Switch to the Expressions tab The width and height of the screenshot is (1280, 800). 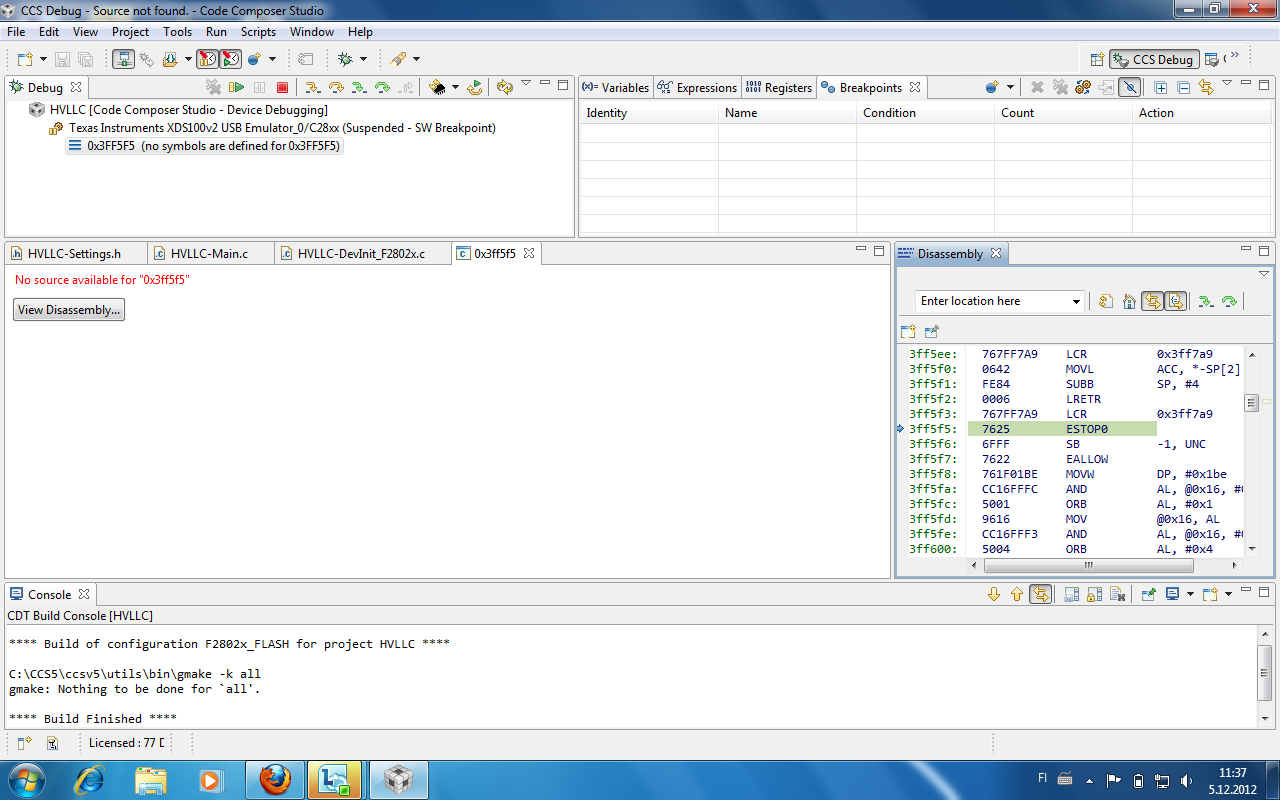pos(697,87)
